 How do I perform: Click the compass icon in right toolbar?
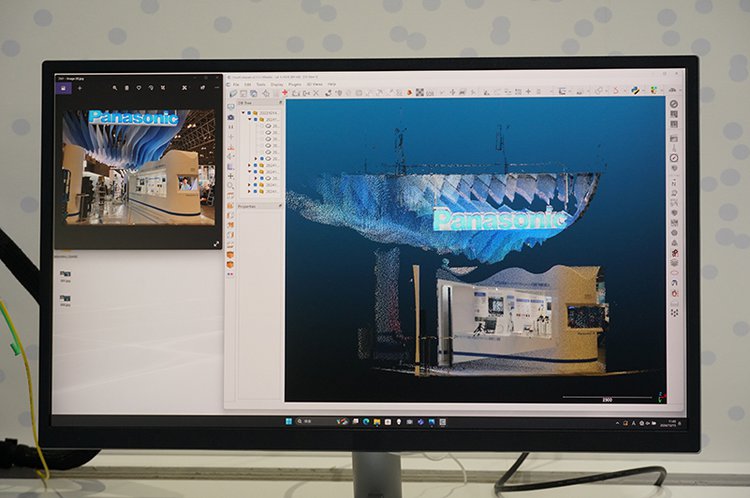(x=673, y=158)
